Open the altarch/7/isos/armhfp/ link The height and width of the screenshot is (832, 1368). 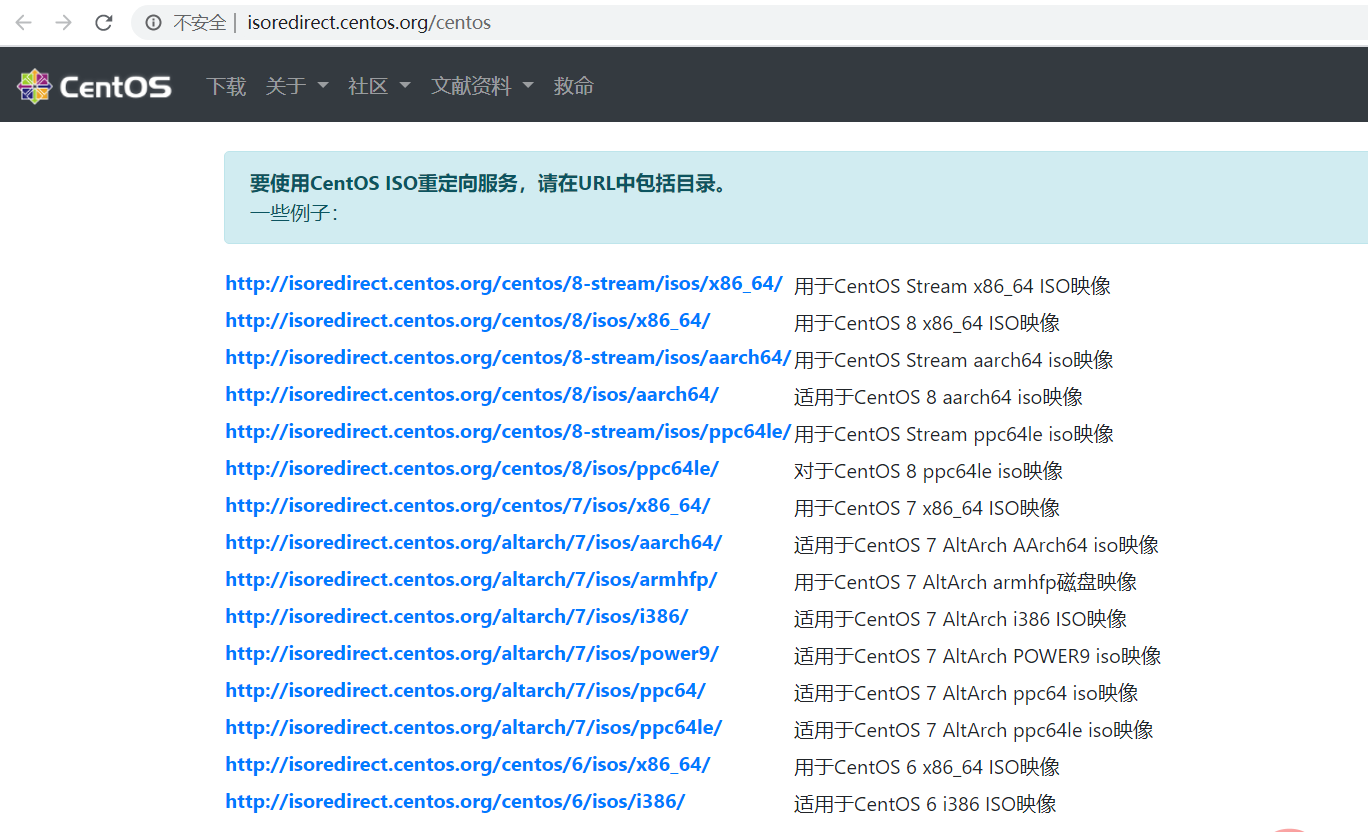pos(471,580)
